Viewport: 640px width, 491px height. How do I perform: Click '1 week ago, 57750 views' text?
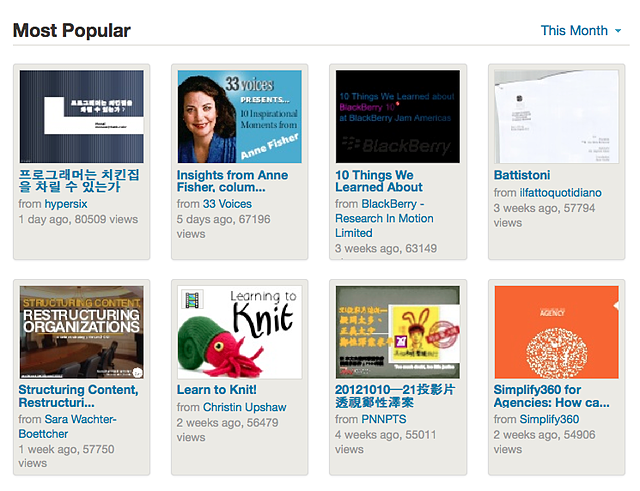[x=66, y=456]
